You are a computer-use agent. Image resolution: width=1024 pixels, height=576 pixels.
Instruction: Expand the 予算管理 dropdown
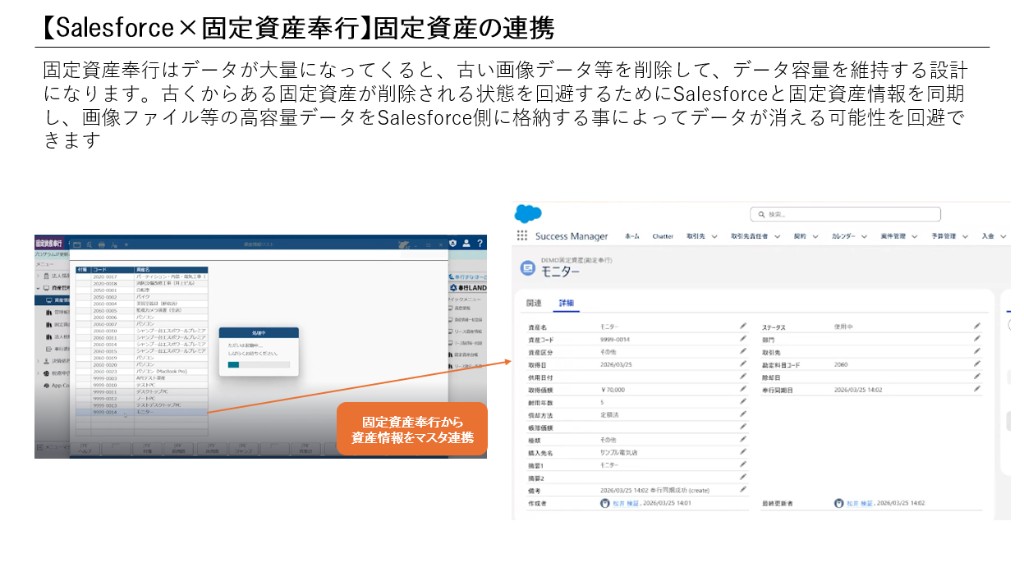964,236
